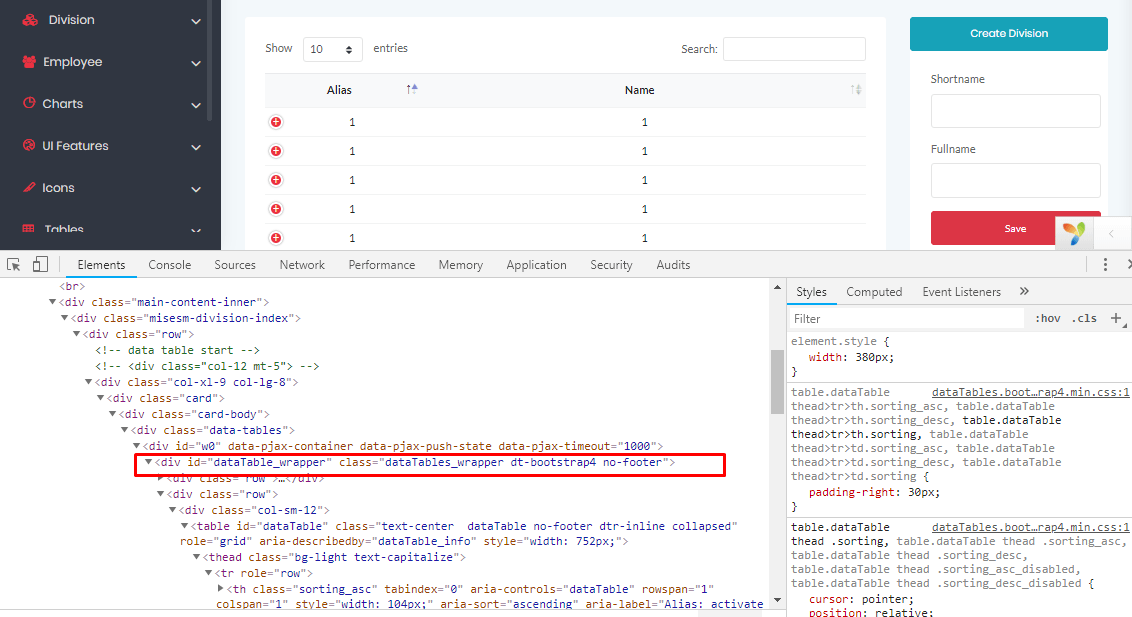The width and height of the screenshot is (1132, 617).
Task: Open the Show entries count dropdown
Action: coord(333,49)
